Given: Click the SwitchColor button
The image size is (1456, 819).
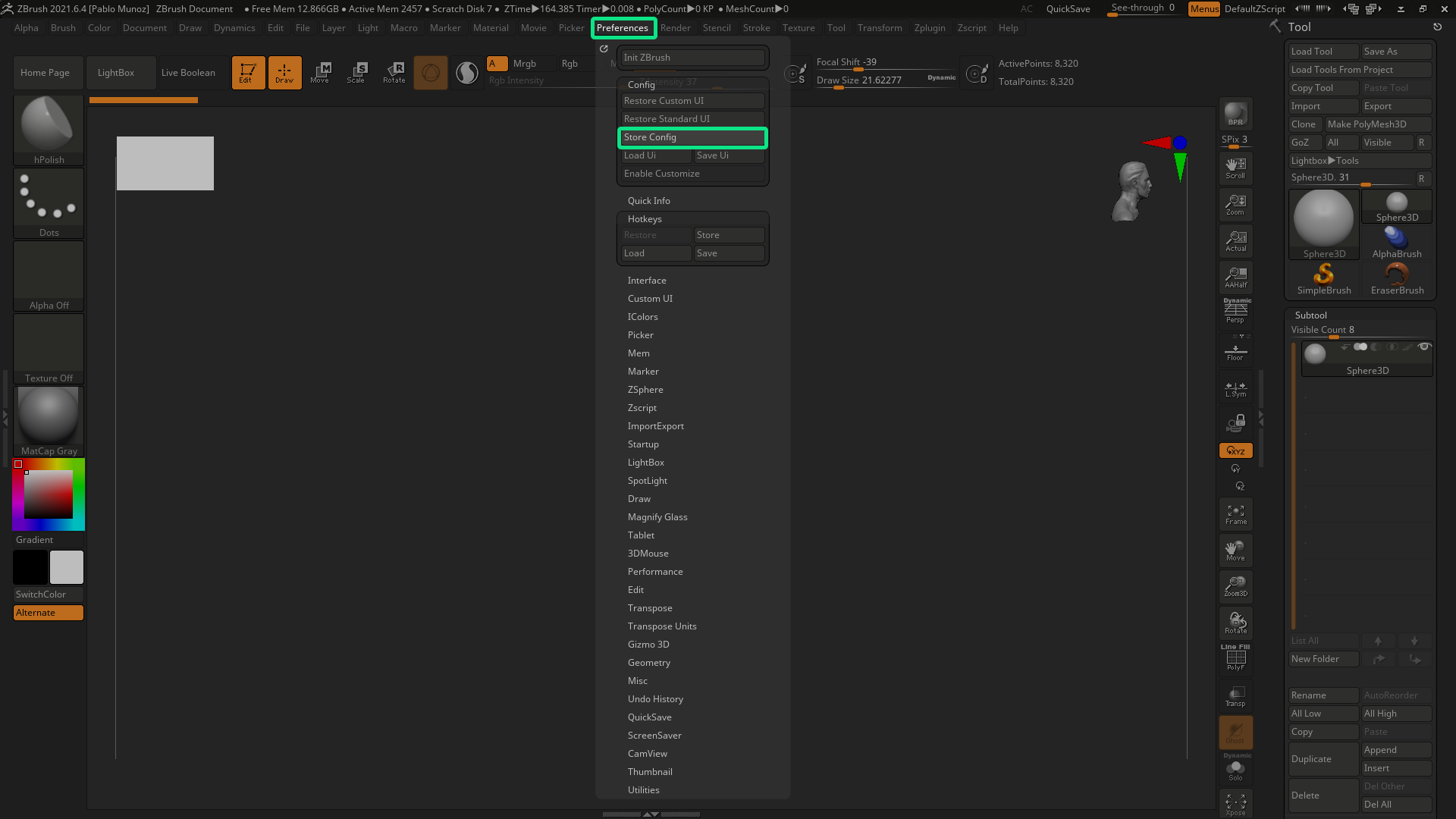Looking at the screenshot, I should pyautogui.click(x=49, y=595).
